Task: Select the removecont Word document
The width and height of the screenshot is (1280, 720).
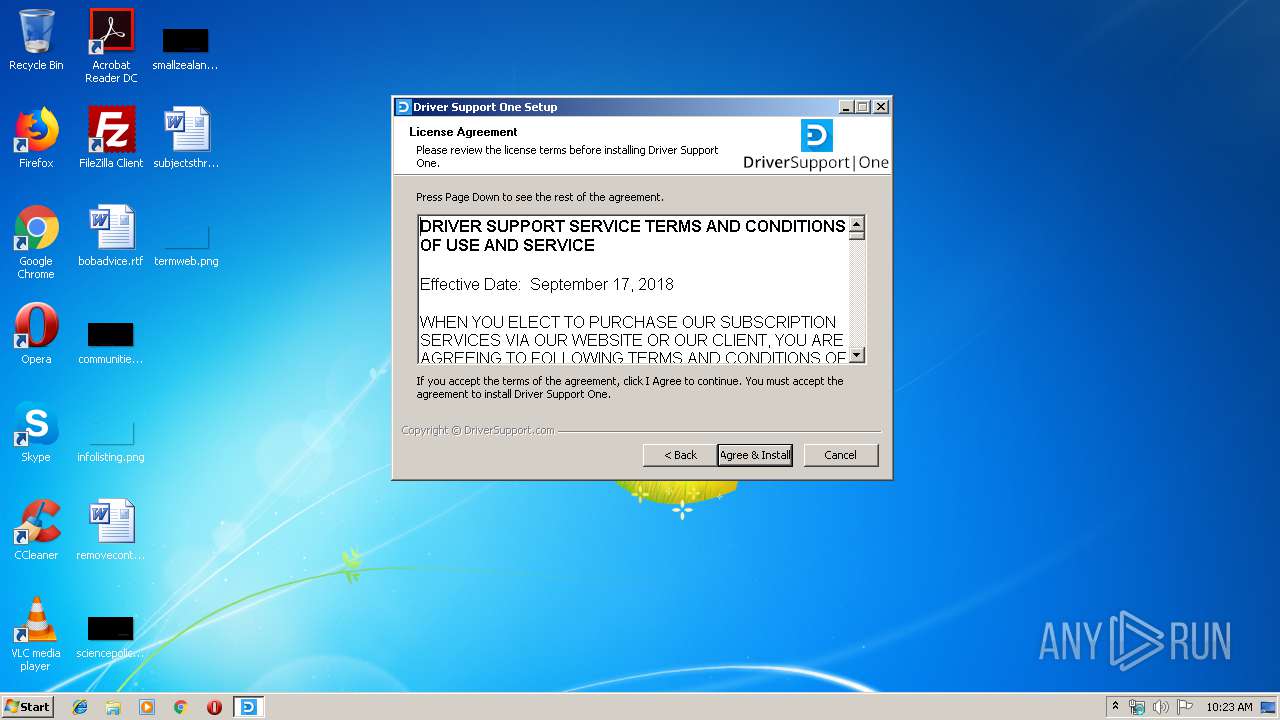Action: coord(111,530)
